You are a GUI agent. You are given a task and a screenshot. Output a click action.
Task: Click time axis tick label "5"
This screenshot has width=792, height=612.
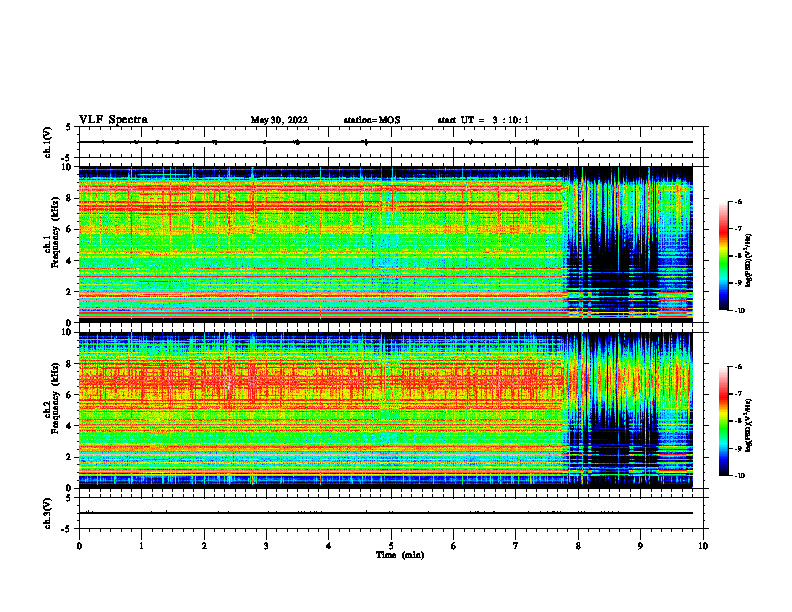click(x=391, y=546)
